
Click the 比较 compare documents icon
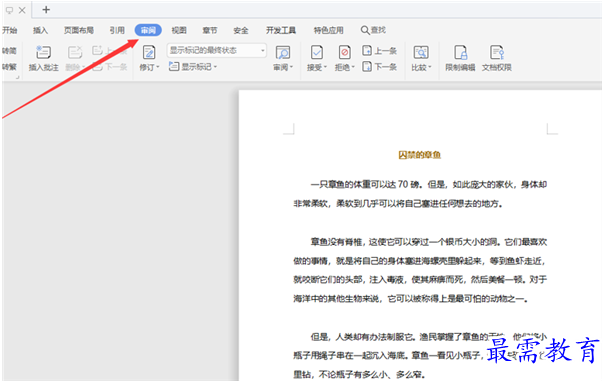pyautogui.click(x=421, y=52)
